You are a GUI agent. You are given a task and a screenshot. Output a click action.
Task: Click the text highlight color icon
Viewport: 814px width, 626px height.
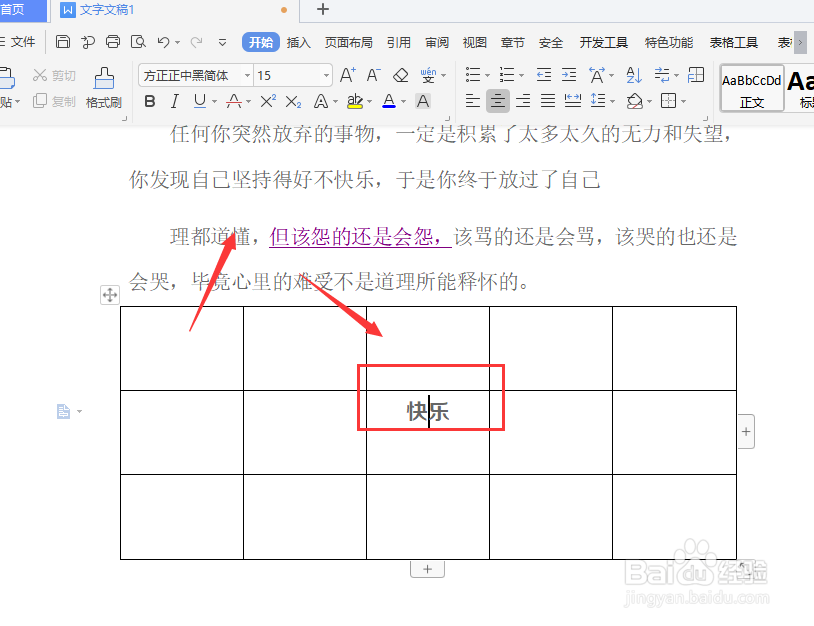[x=355, y=101]
